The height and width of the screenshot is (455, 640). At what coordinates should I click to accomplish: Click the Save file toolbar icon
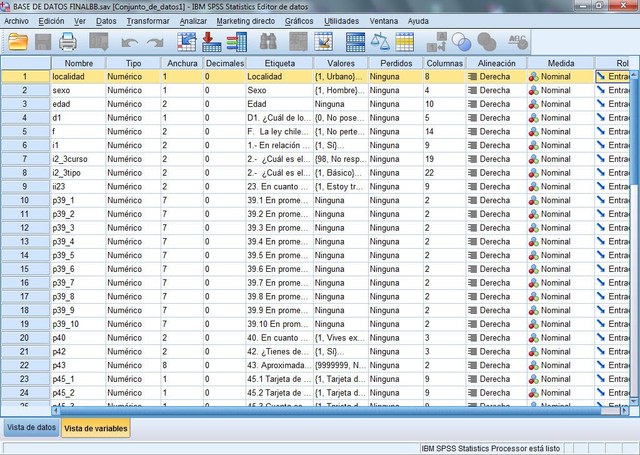pos(43,42)
